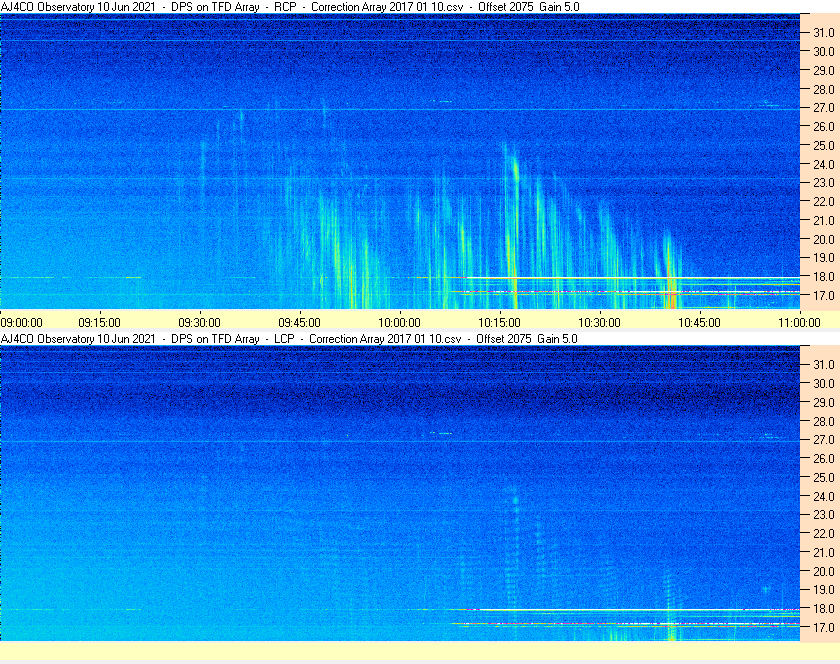Click the 22.0 frequency label in LCP plot
Viewport: 840px width, 664px height.
tap(824, 534)
